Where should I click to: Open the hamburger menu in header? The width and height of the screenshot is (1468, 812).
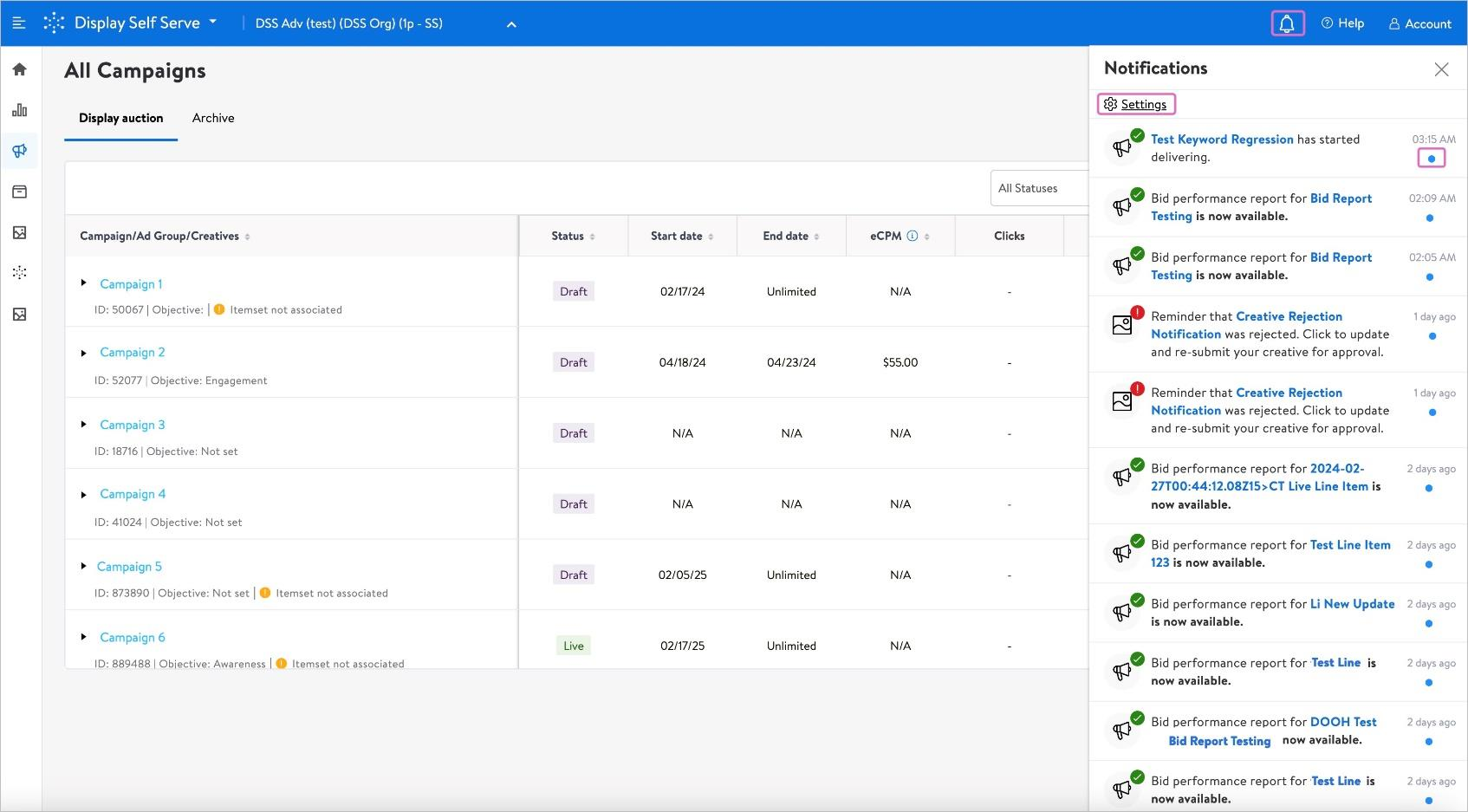tap(18, 23)
